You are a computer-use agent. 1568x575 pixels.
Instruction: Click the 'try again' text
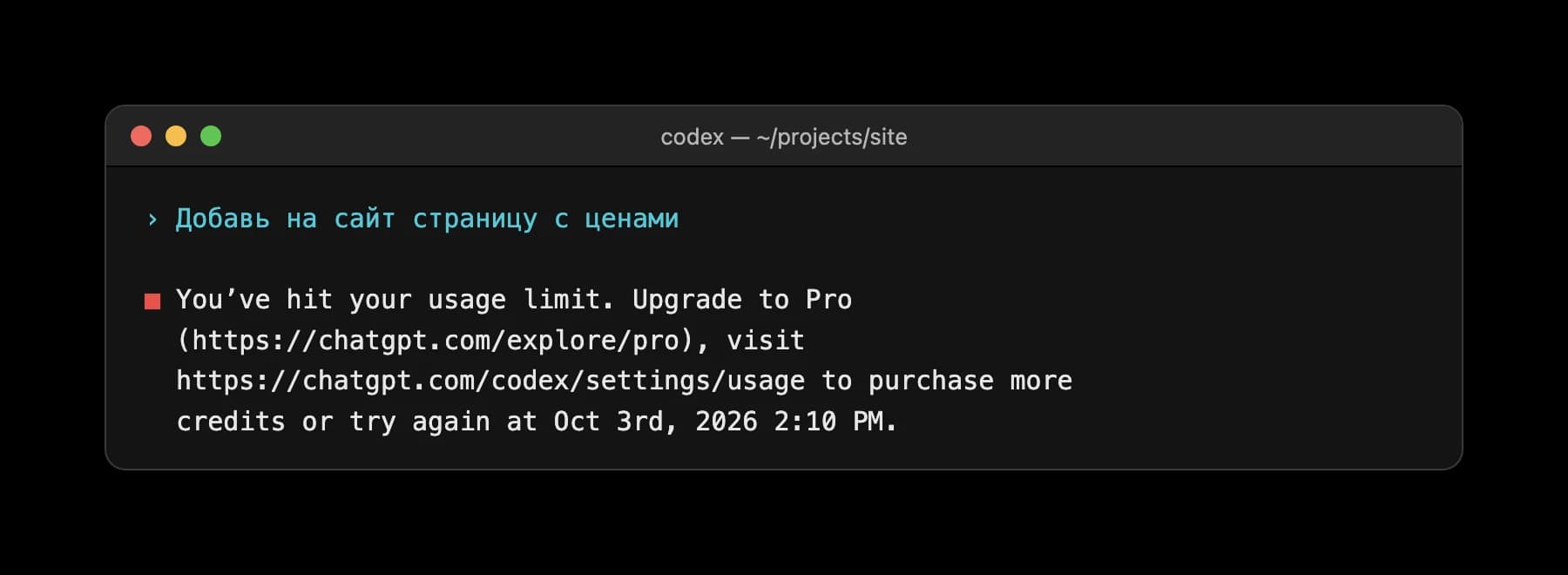(x=420, y=422)
